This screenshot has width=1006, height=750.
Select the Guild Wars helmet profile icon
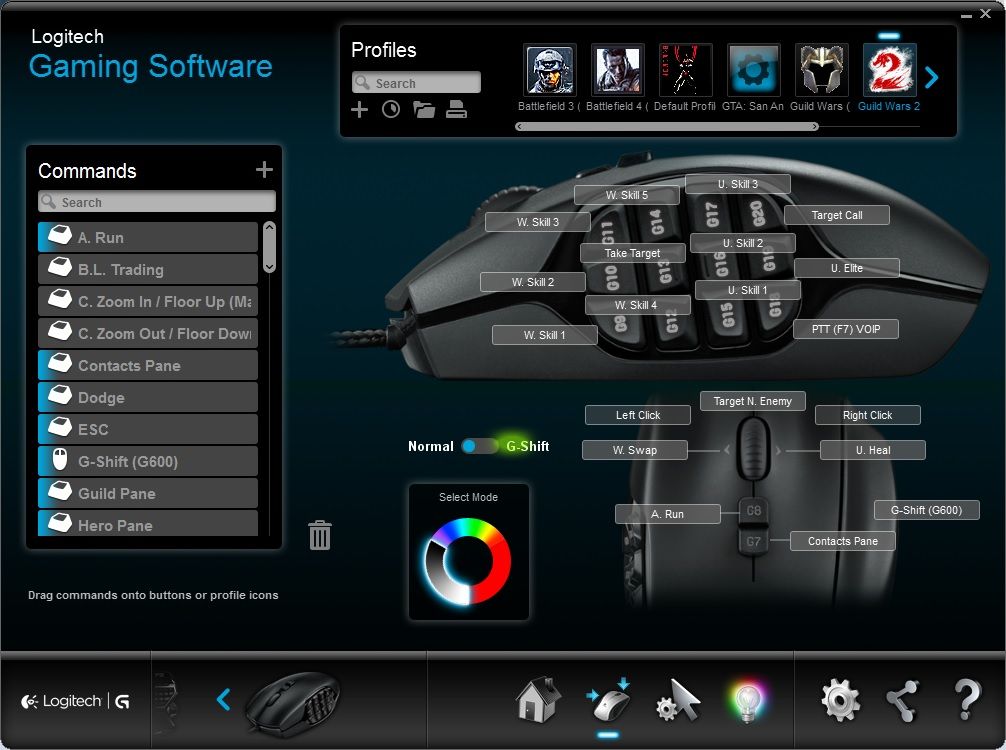click(x=821, y=70)
